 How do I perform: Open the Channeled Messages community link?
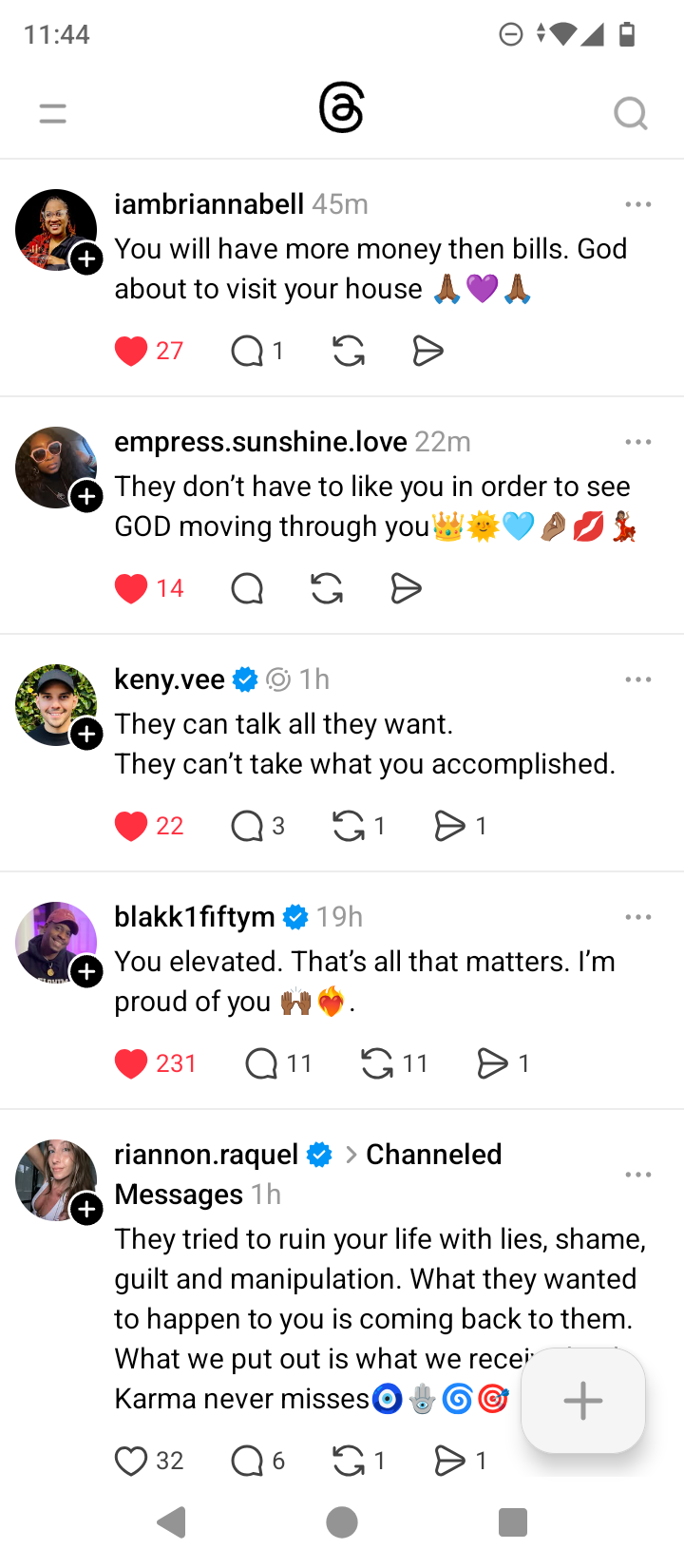(x=433, y=1155)
